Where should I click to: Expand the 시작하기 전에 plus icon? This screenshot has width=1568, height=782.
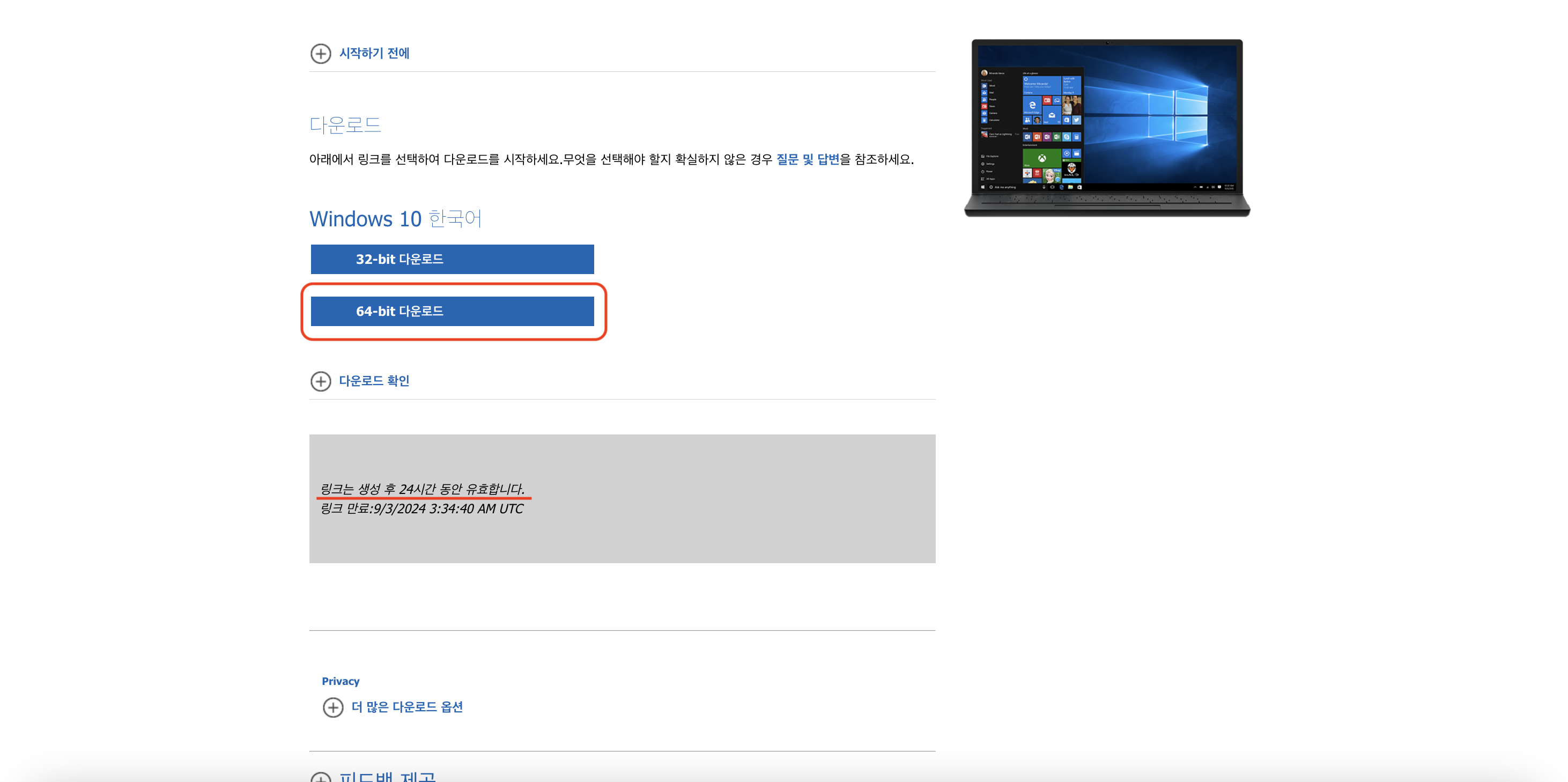(321, 54)
